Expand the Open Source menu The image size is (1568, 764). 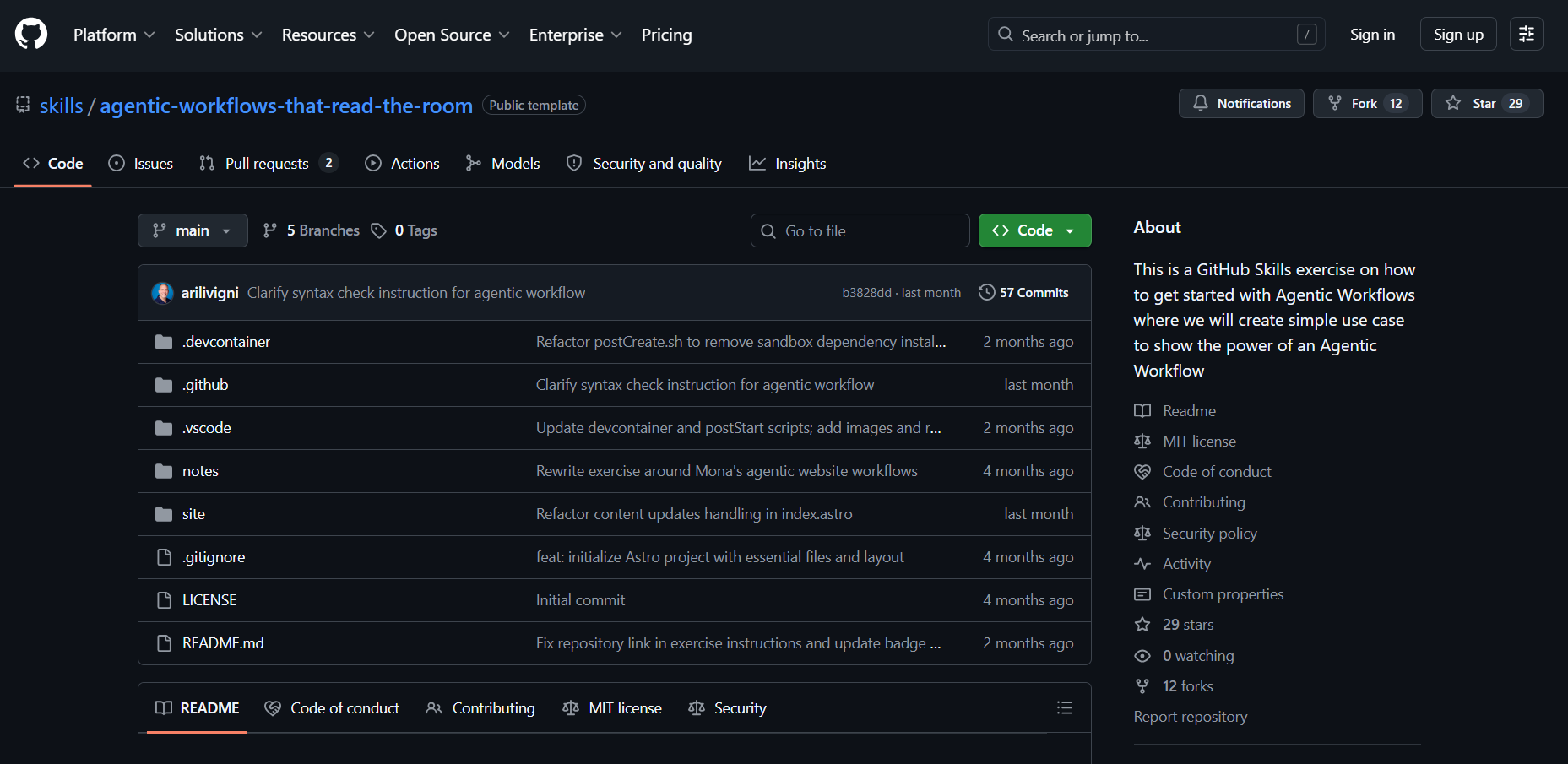click(x=452, y=35)
